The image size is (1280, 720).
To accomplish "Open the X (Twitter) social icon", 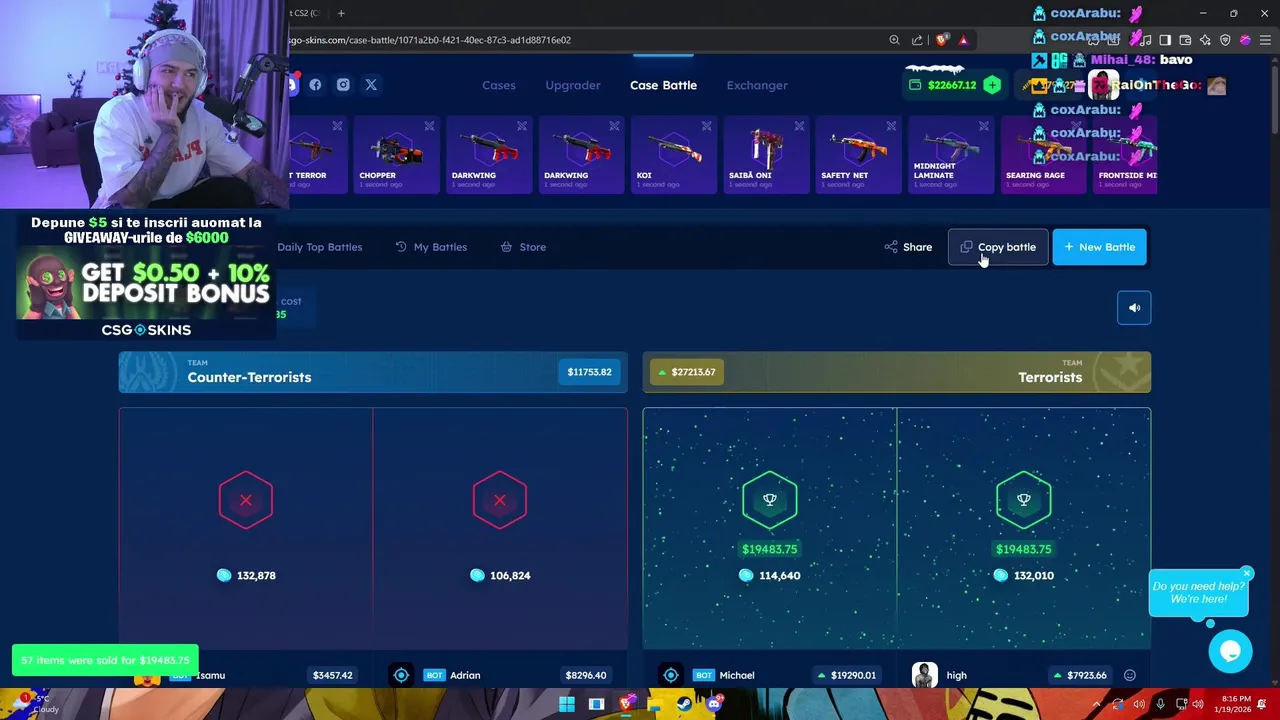I will tap(371, 85).
